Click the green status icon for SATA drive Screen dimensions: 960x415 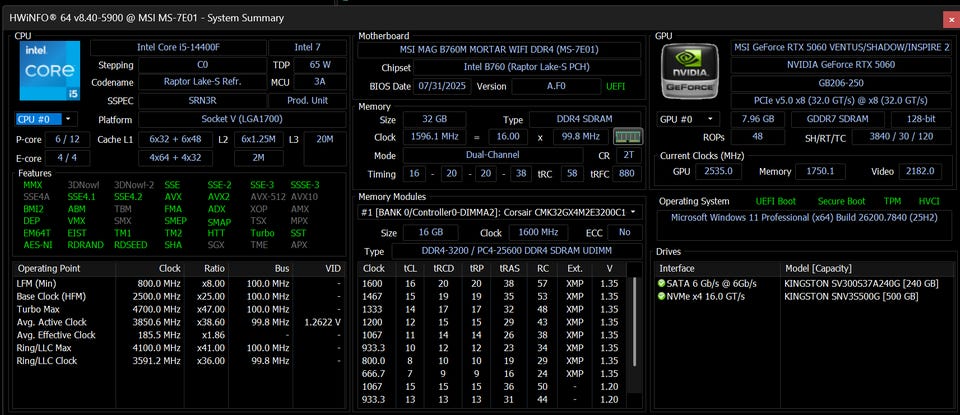click(x=661, y=283)
